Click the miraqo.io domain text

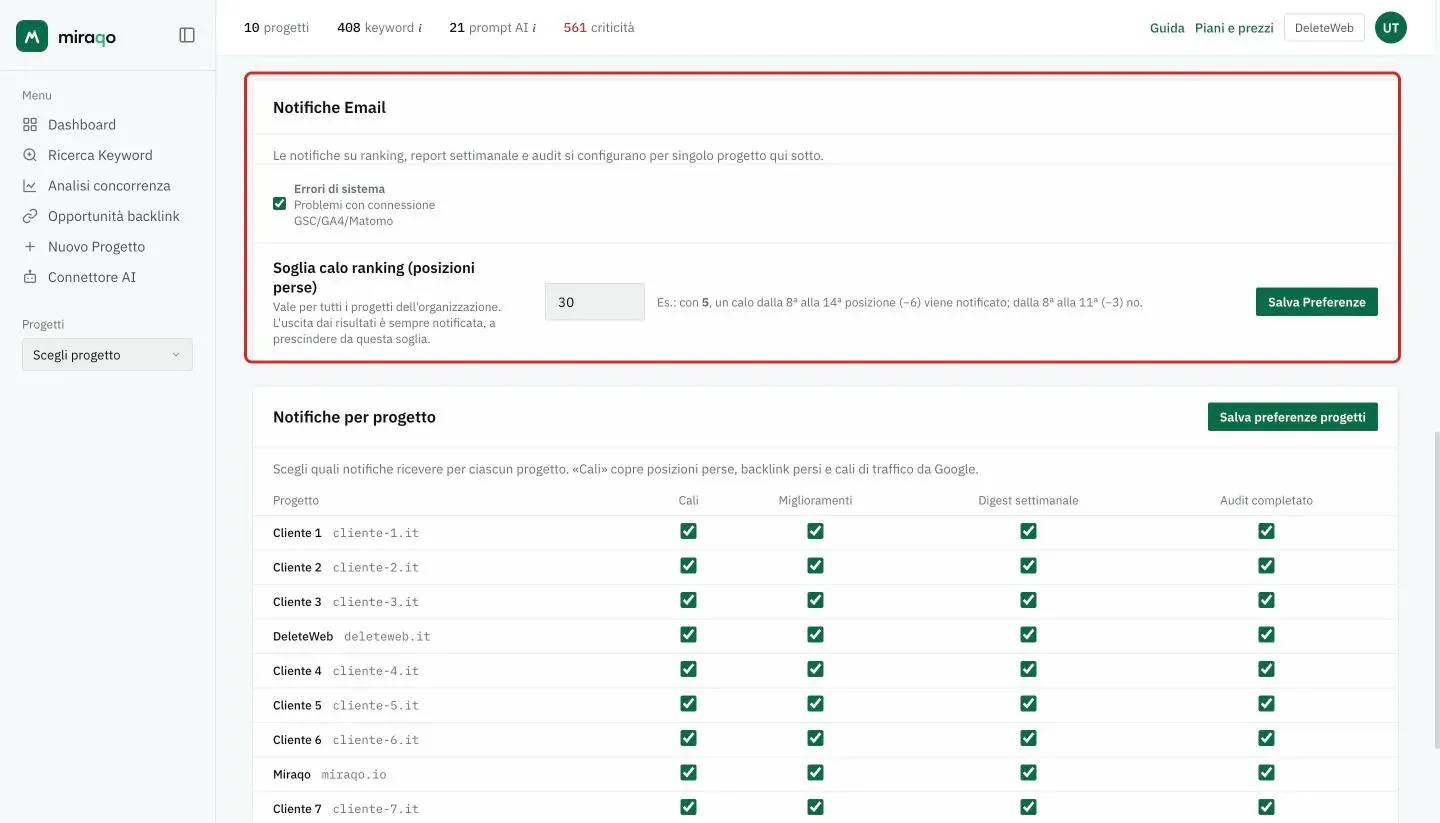[x=354, y=775]
